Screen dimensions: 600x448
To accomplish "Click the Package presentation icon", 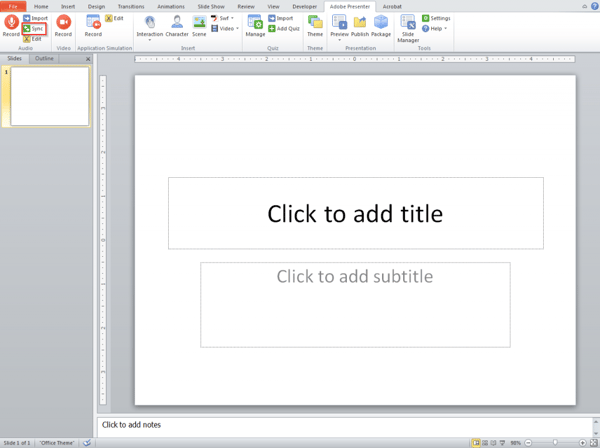I will click(x=381, y=23).
